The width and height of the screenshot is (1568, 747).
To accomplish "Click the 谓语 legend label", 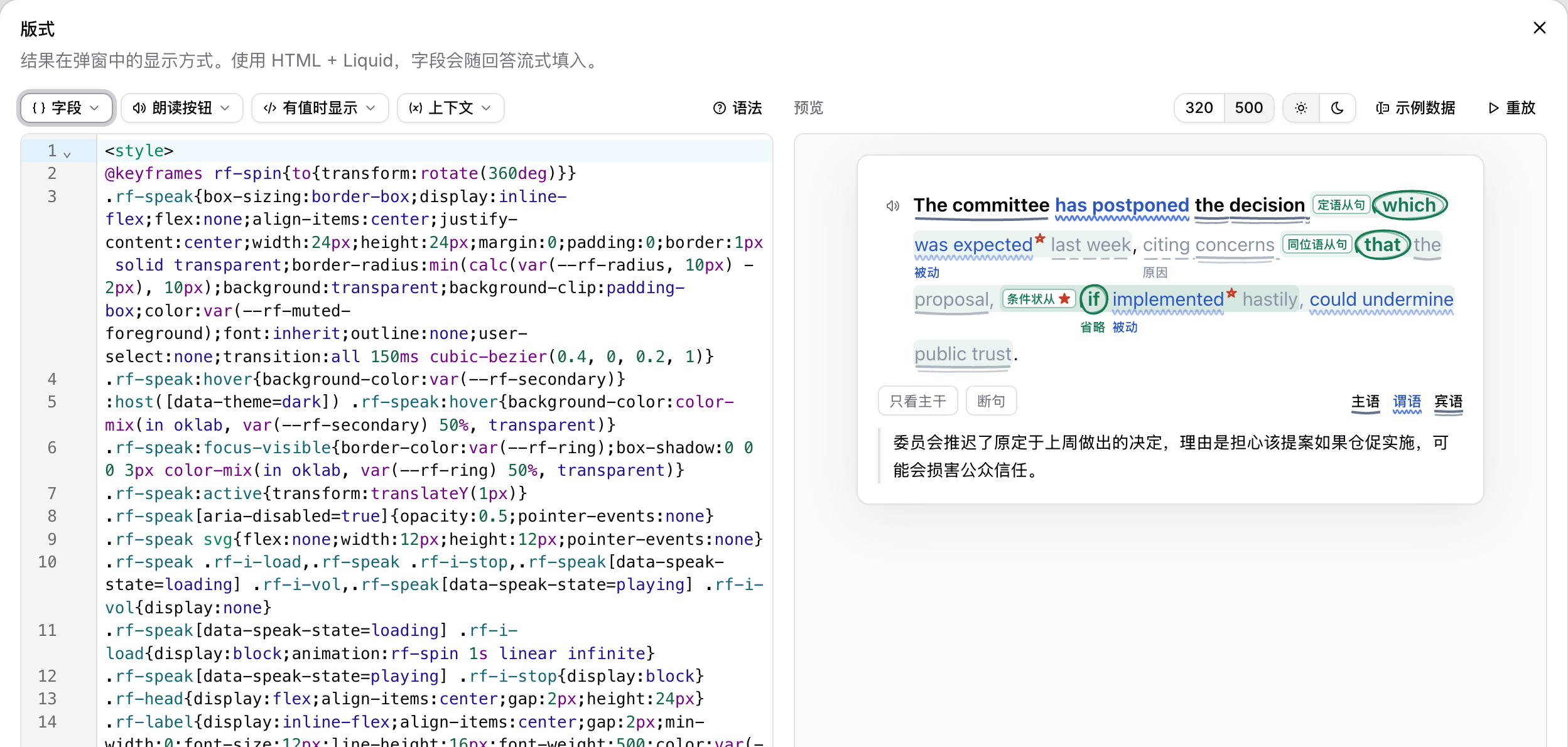I will click(1407, 402).
